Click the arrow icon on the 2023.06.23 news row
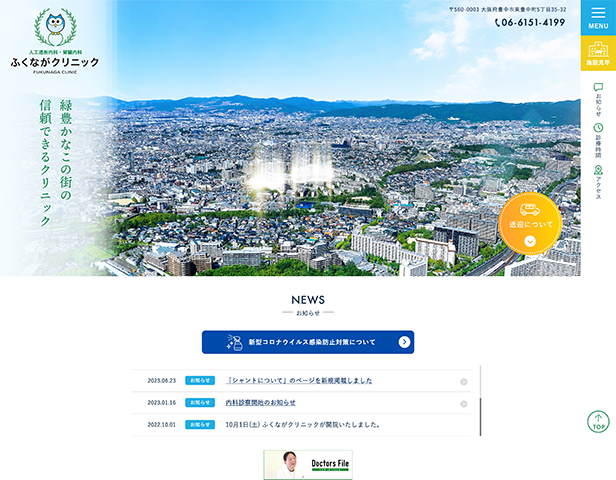Viewport: 616px width, 480px height. [x=464, y=382]
